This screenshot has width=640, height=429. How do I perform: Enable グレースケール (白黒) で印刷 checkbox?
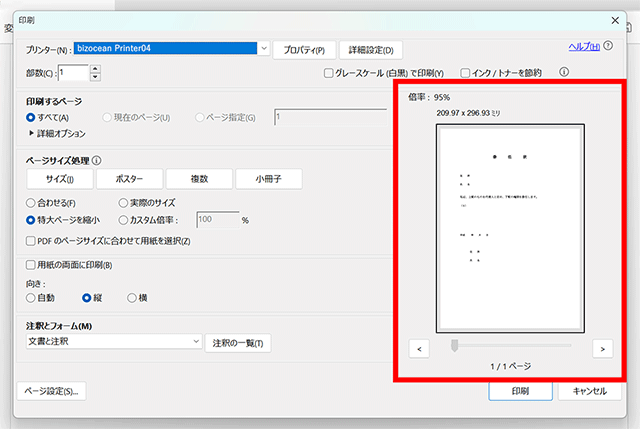328,73
